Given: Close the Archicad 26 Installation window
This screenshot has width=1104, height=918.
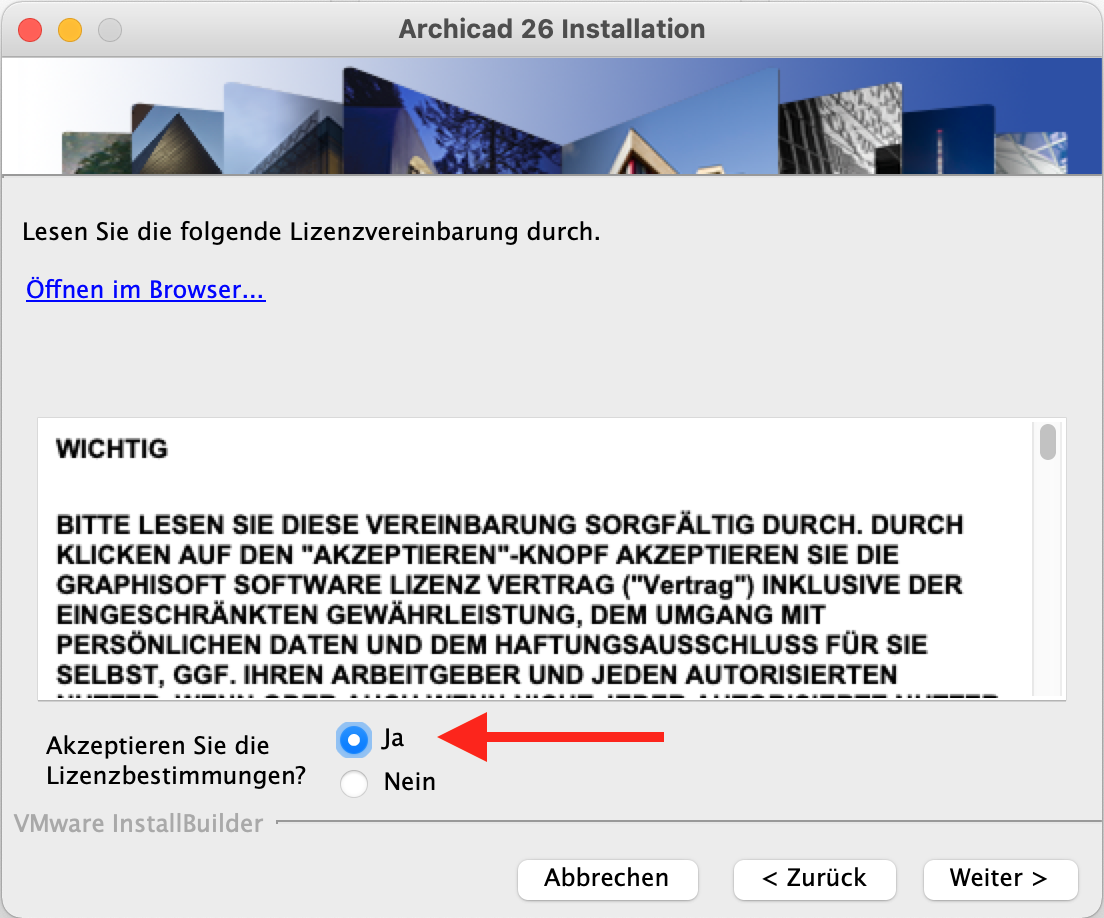Looking at the screenshot, I should pyautogui.click(x=30, y=30).
